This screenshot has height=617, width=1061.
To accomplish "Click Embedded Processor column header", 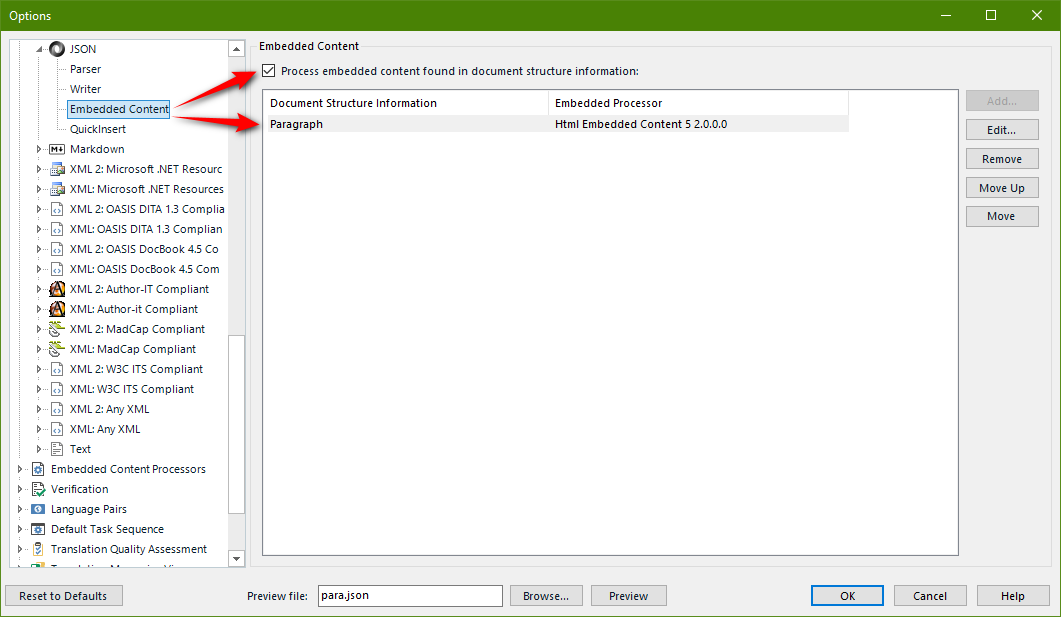I will [698, 104].
